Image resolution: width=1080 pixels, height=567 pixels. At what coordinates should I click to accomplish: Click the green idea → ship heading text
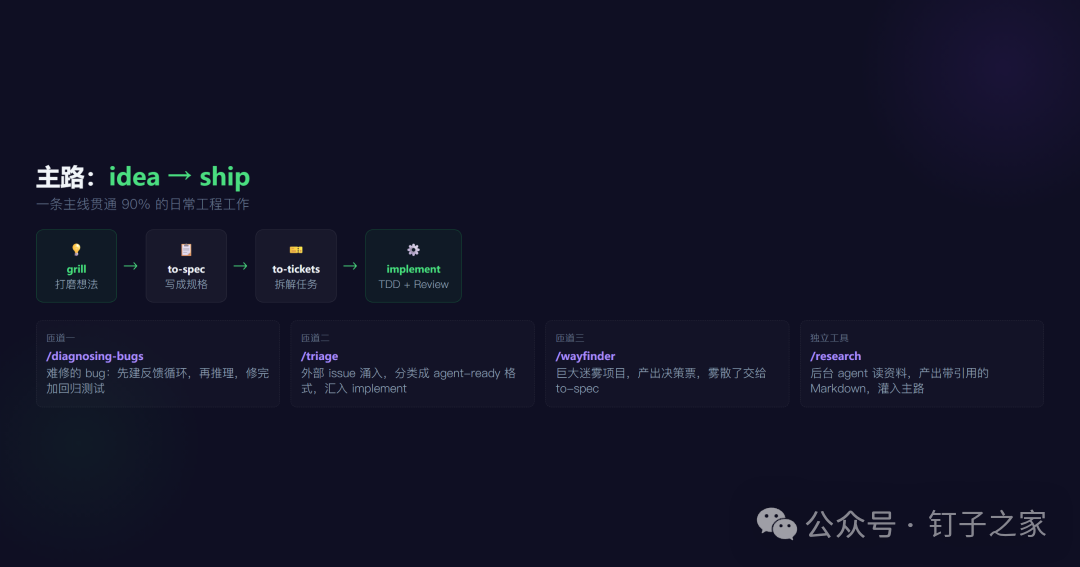179,177
